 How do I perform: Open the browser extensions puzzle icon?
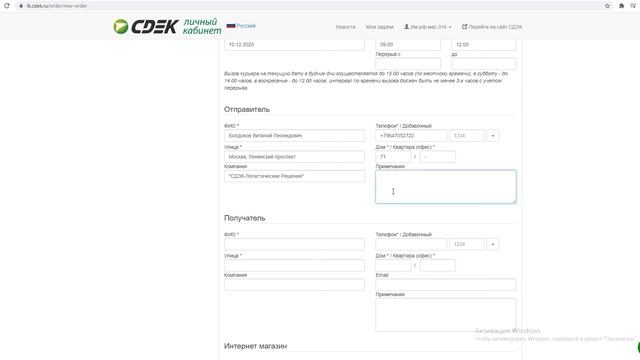point(621,6)
